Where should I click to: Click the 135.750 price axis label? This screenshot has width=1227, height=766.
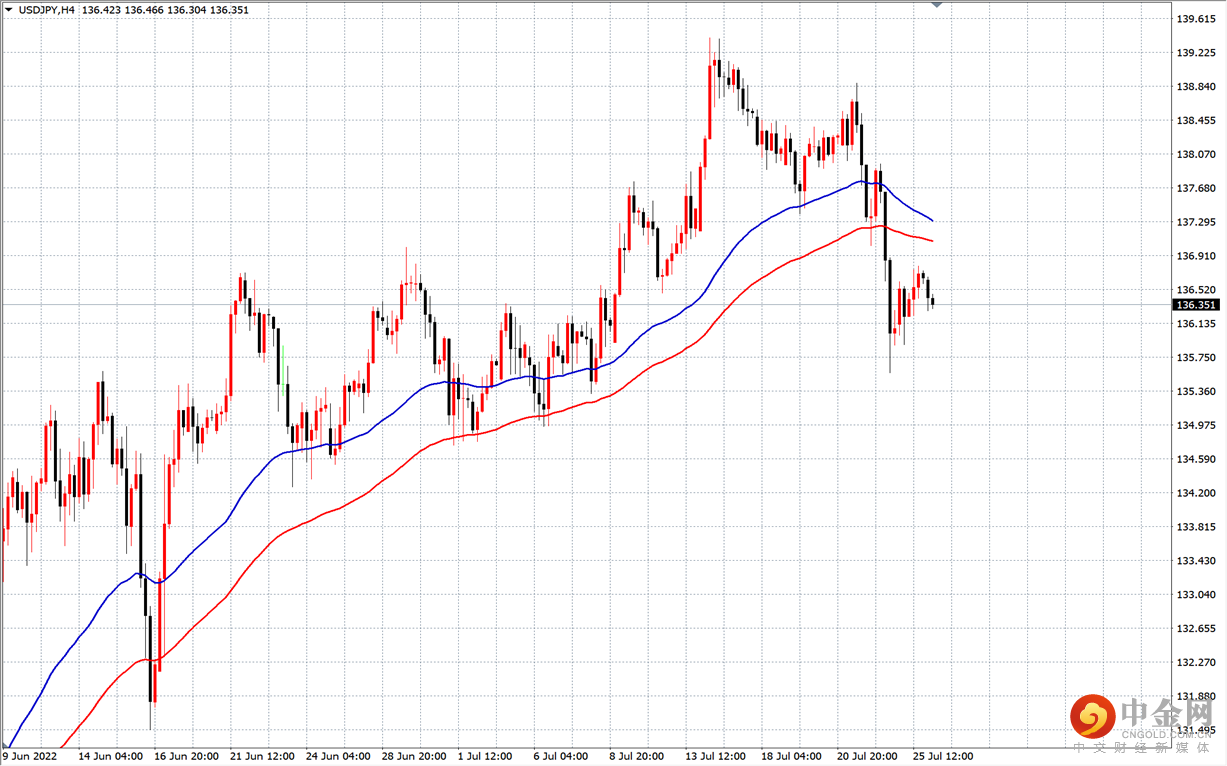[x=1196, y=358]
